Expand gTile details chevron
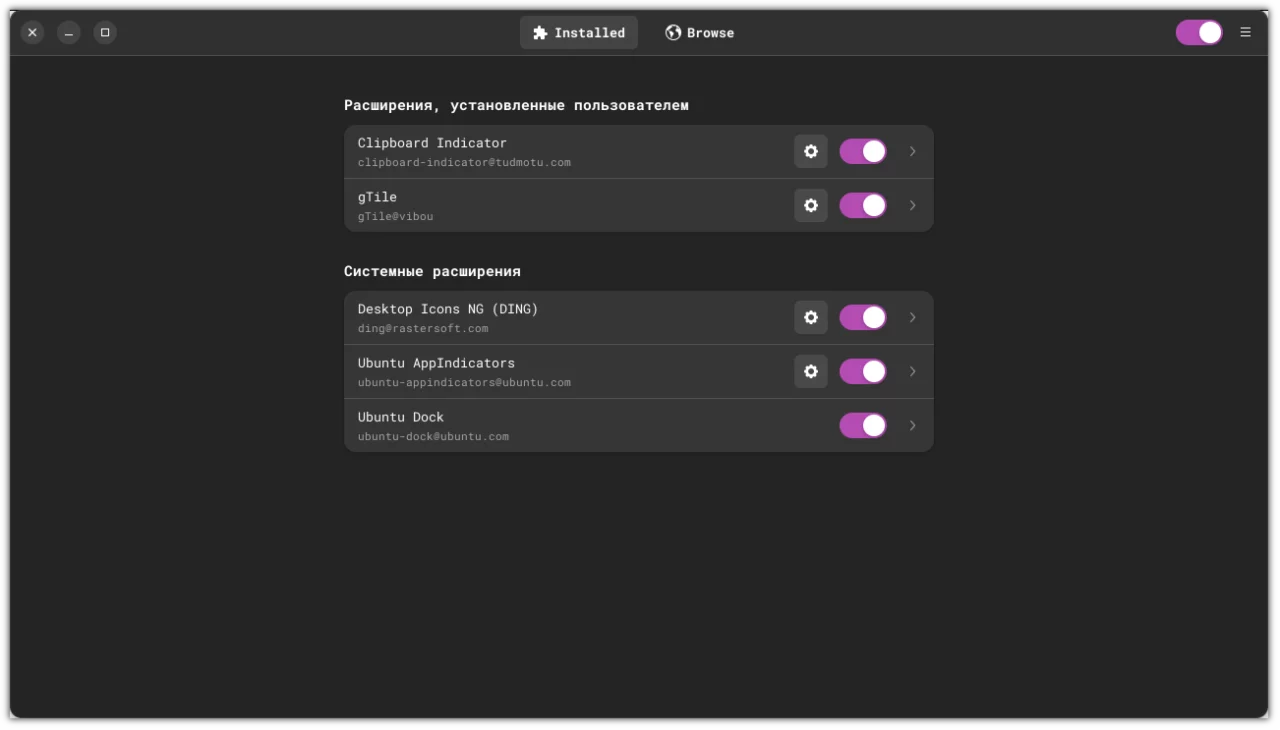Viewport: 1280px width, 730px height. tap(912, 205)
